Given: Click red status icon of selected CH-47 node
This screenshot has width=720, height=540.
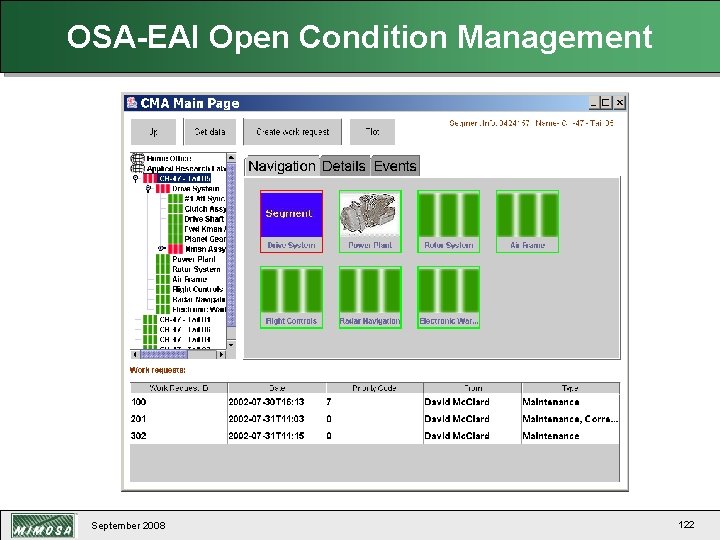Looking at the screenshot, I should 150,179.
